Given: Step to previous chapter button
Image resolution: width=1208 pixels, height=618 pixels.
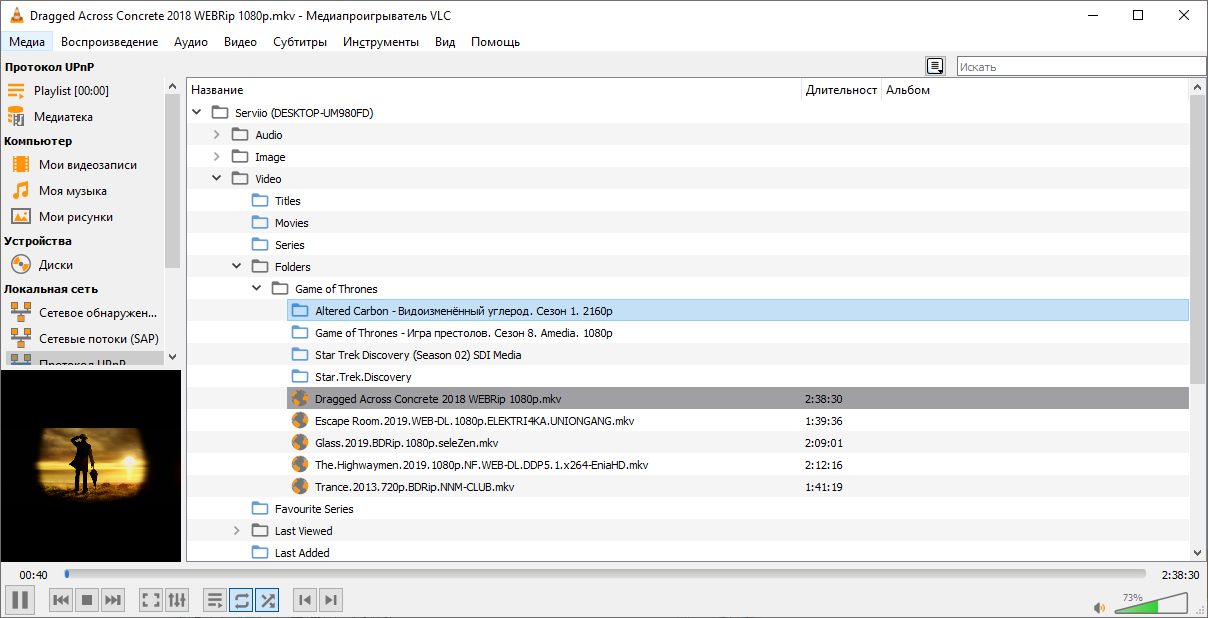Looking at the screenshot, I should pos(305,600).
